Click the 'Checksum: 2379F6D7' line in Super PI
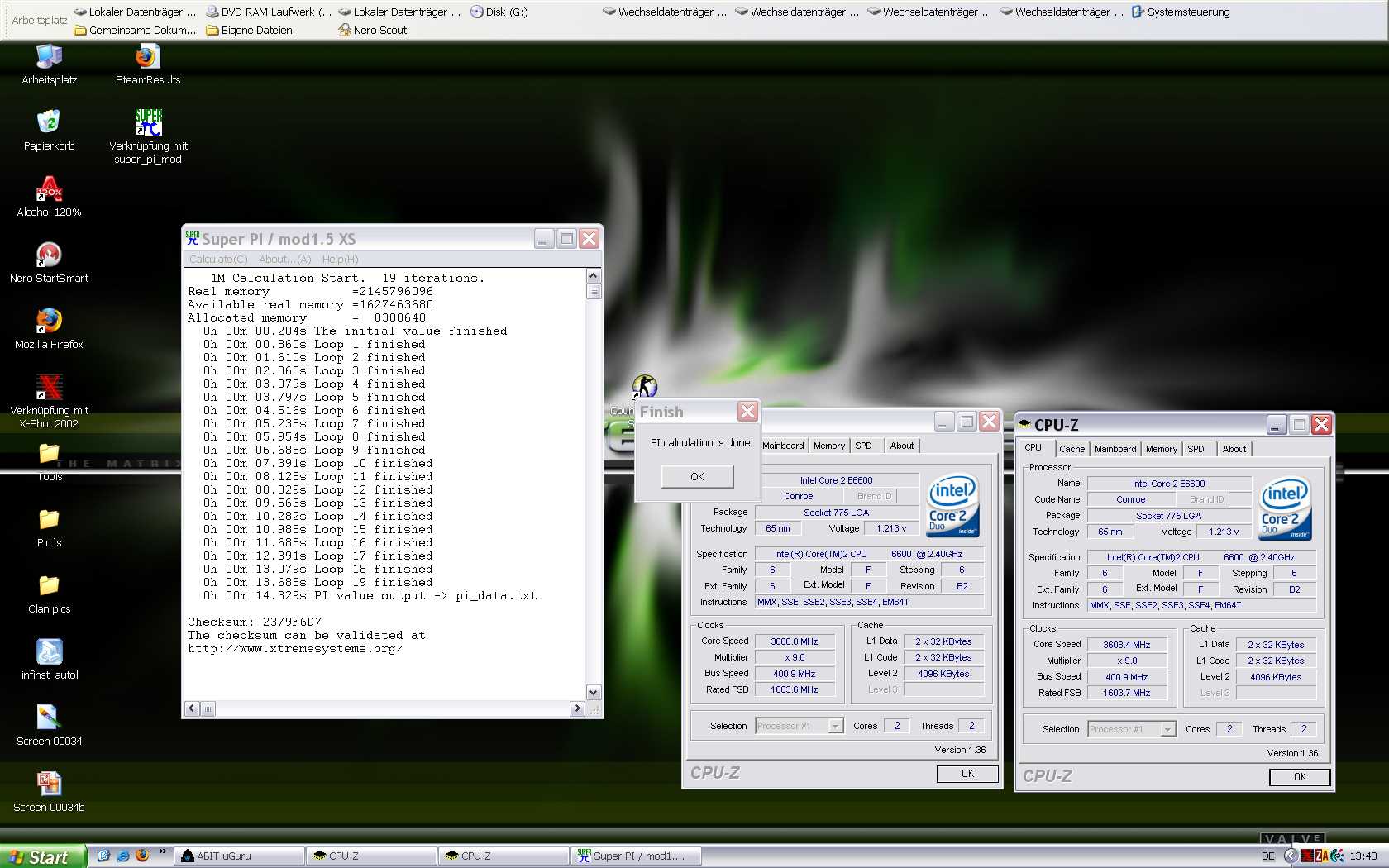This screenshot has height=868, width=1389. tap(255, 622)
